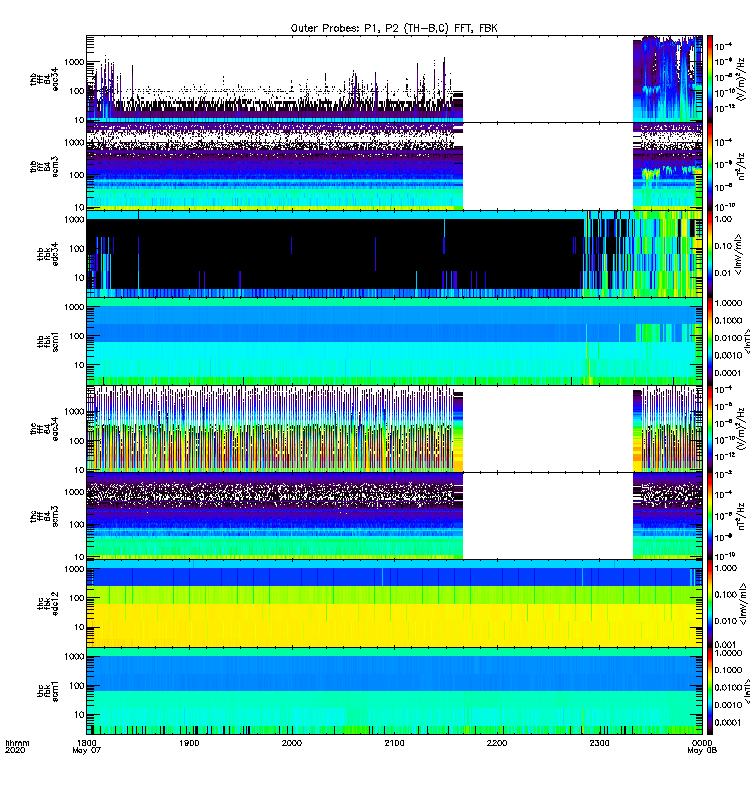Image resolution: width=750 pixels, height=800 pixels.
Task: Click the 100 frequency tick of thb scm3 panel
Action: coord(77,176)
